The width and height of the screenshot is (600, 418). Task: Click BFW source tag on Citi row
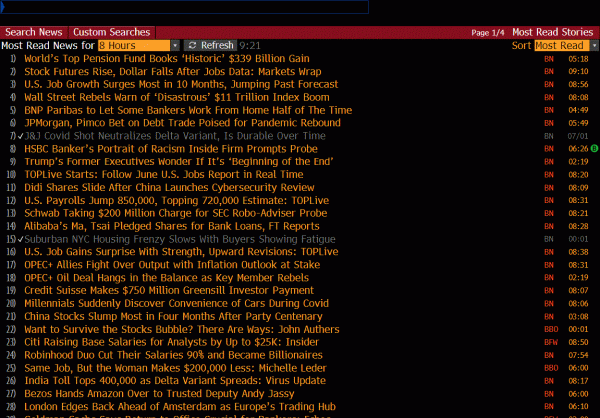tap(551, 342)
